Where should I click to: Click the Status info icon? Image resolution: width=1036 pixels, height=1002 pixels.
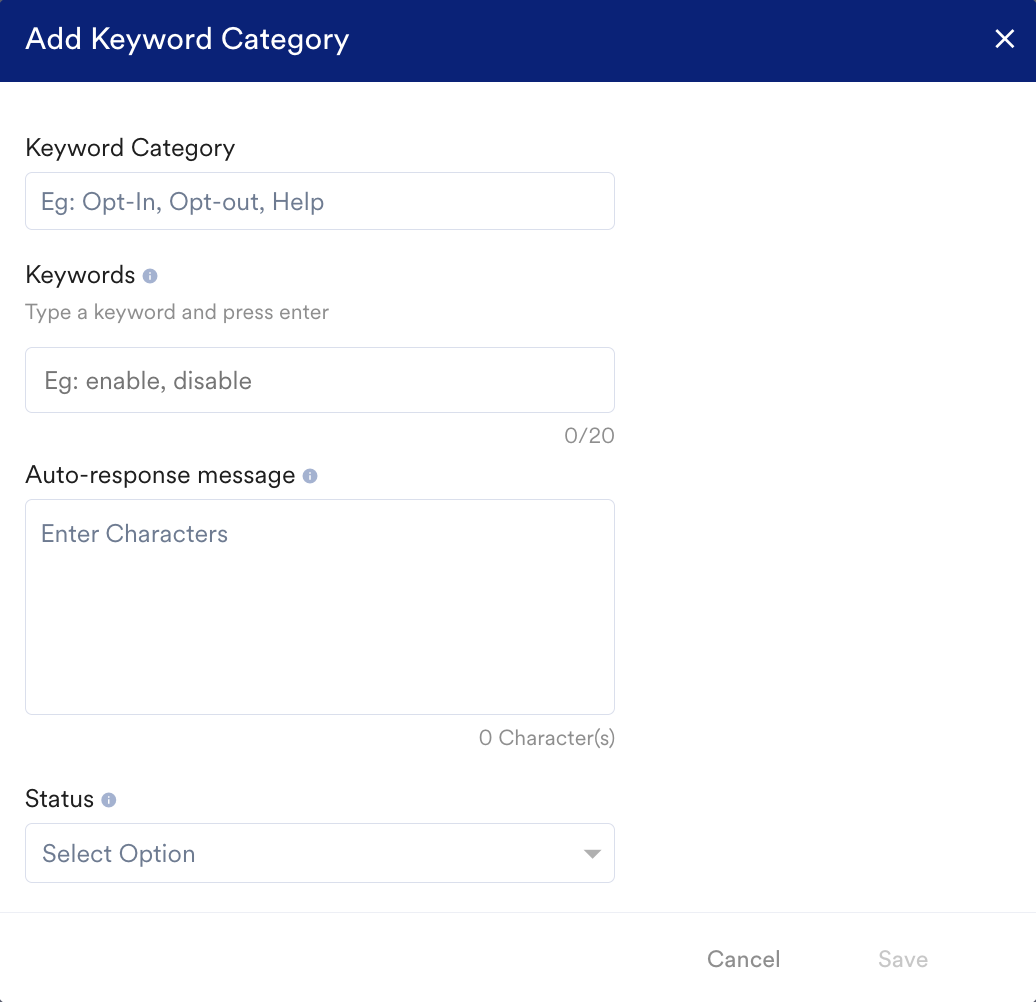coord(109,800)
